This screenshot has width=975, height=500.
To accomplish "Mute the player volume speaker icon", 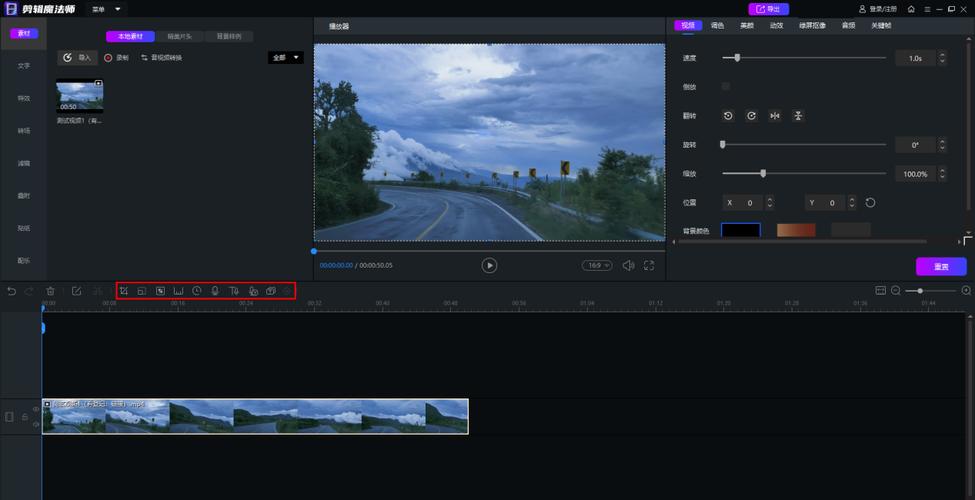I will coord(628,265).
